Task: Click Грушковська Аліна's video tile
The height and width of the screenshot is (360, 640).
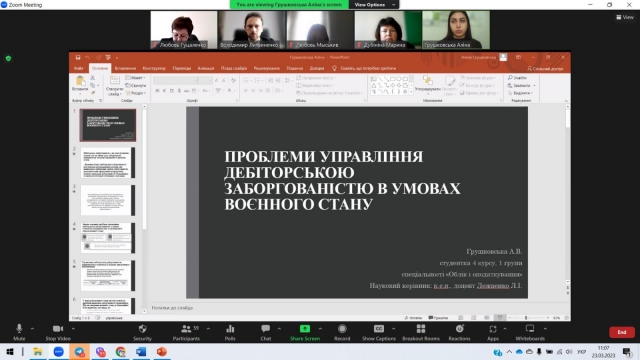Action: [456, 30]
